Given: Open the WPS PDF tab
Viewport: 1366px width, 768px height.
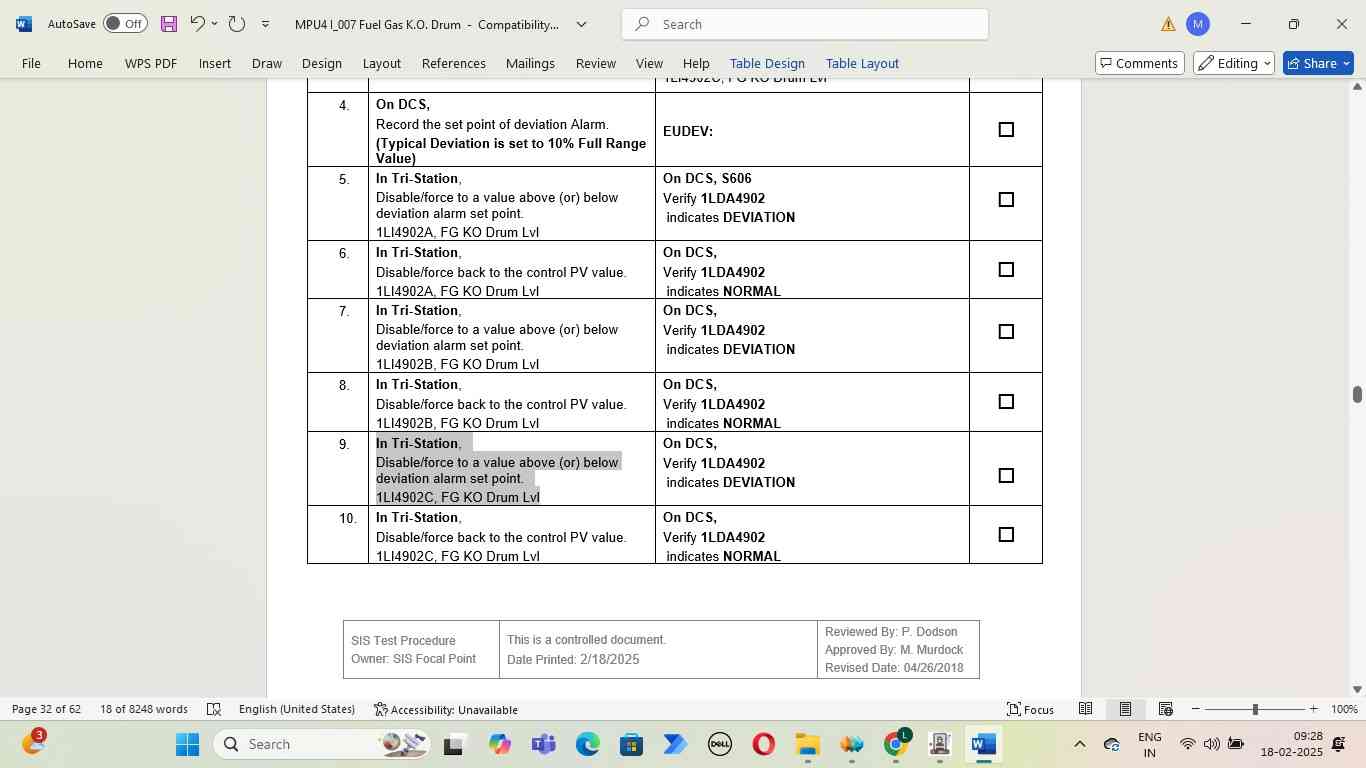Looking at the screenshot, I should pos(151,63).
